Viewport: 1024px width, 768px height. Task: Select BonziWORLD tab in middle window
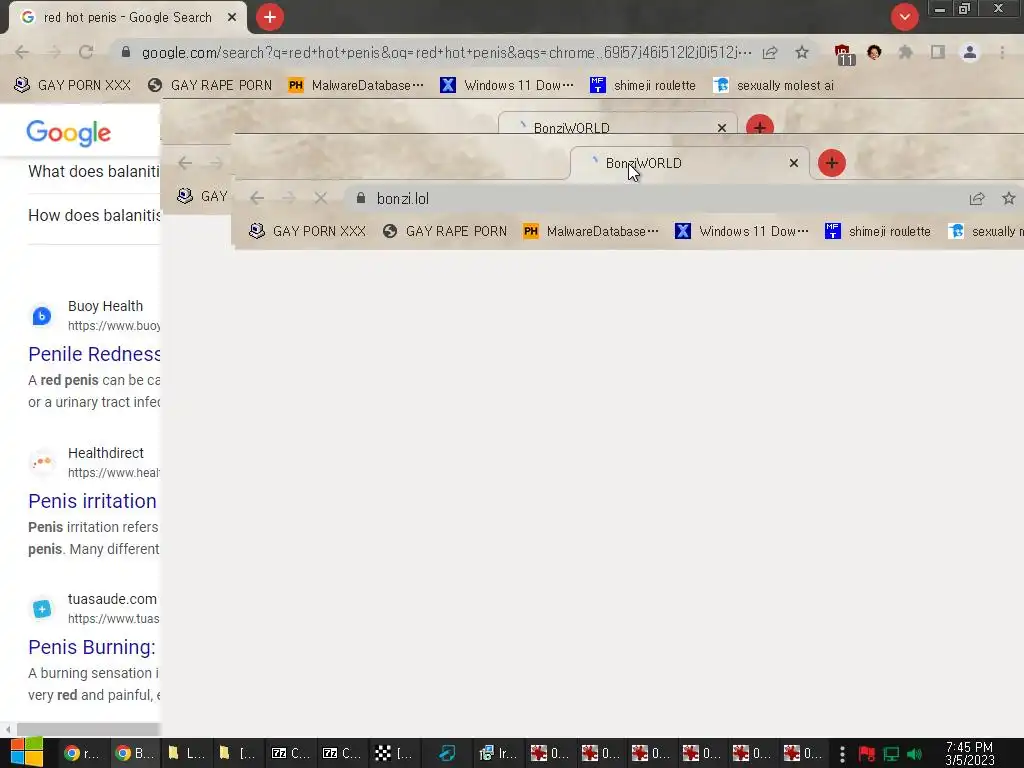pos(618,124)
